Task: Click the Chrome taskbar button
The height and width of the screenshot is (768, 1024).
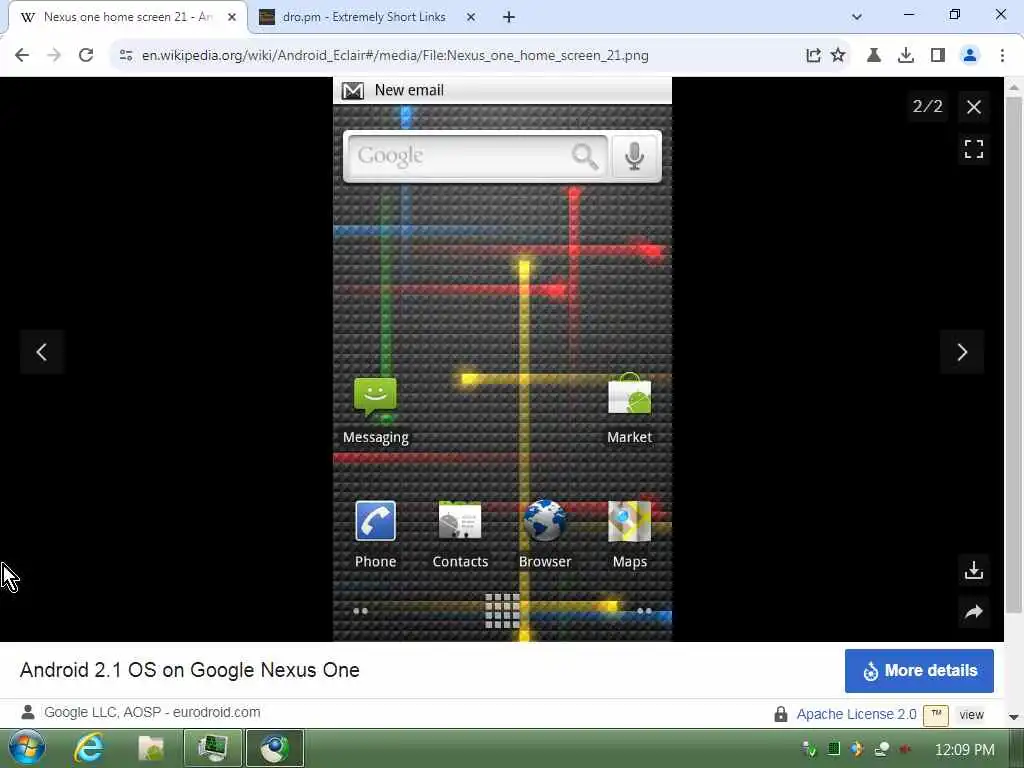Action: [x=274, y=748]
